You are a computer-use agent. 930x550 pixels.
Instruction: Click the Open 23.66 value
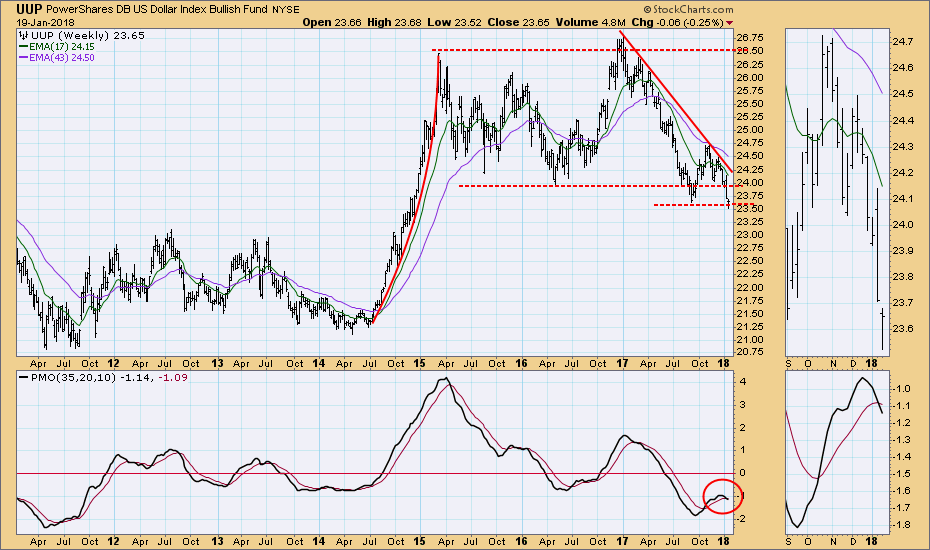(x=332, y=22)
